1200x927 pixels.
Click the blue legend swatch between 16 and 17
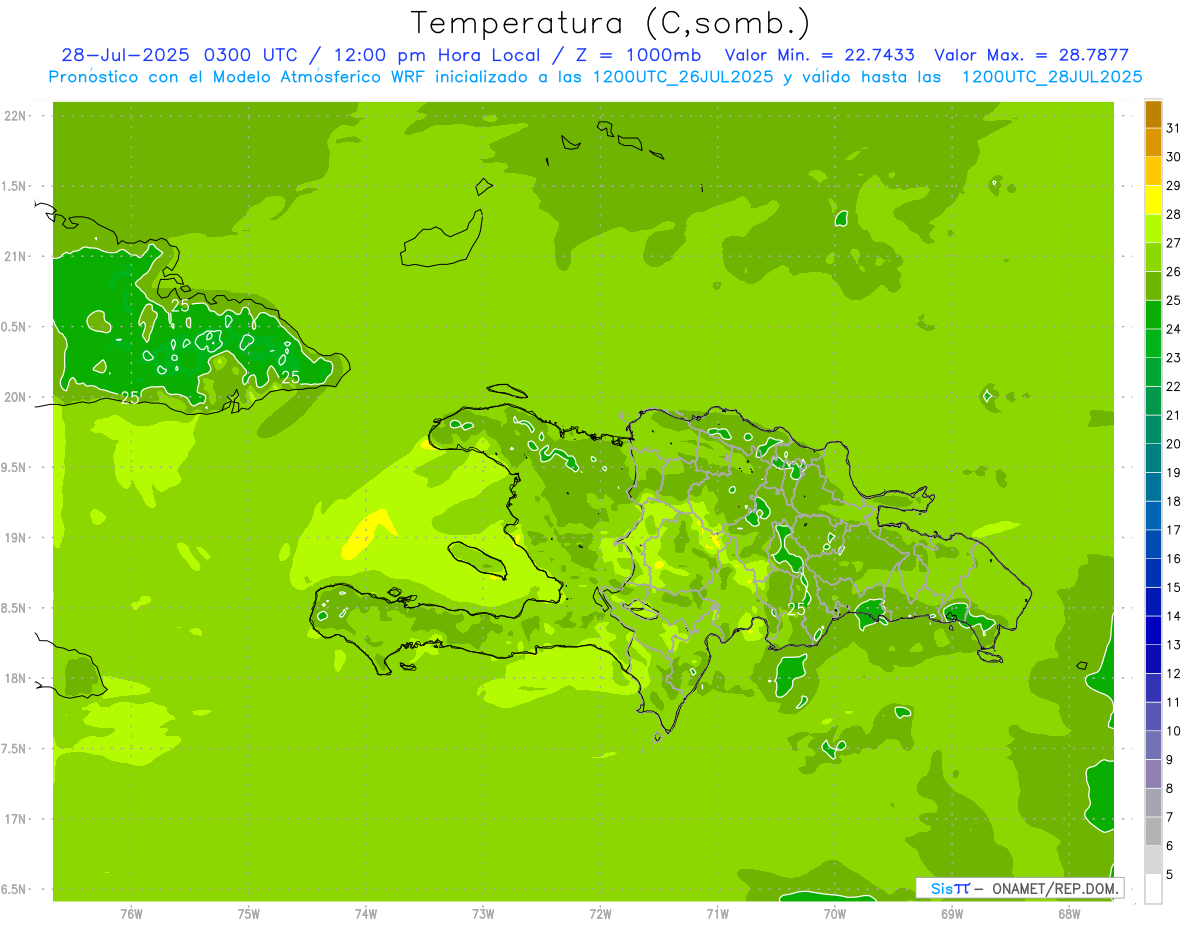(x=1153, y=544)
